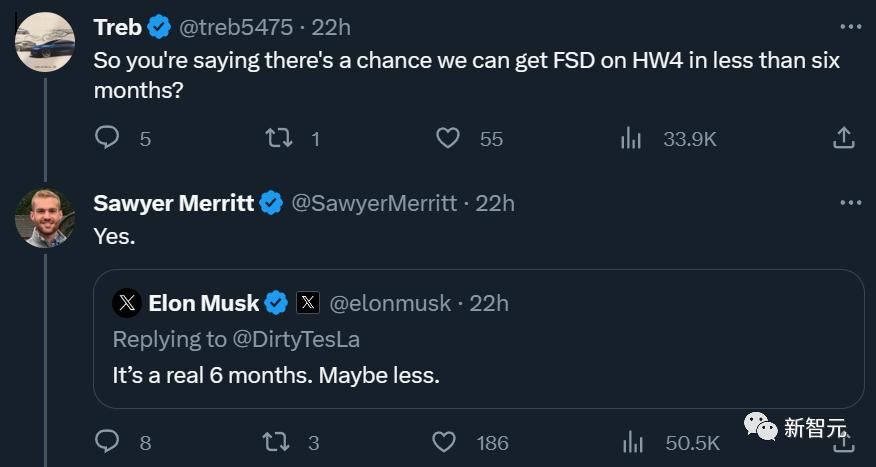Repost Treb's tweet

click(x=278, y=138)
